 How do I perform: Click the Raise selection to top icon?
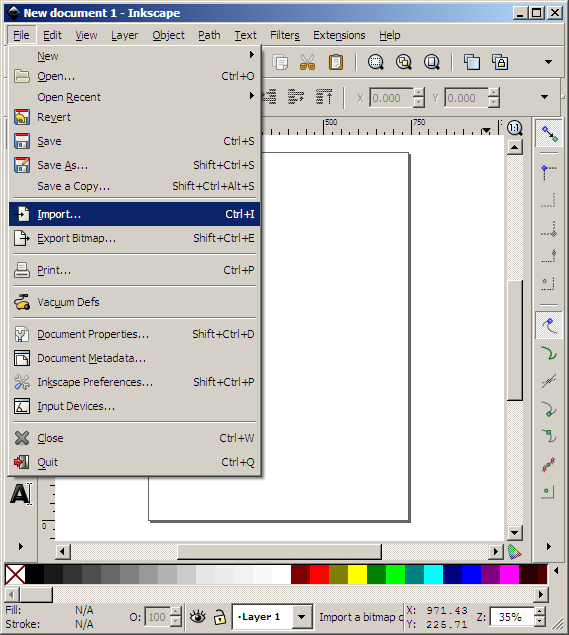coord(324,96)
